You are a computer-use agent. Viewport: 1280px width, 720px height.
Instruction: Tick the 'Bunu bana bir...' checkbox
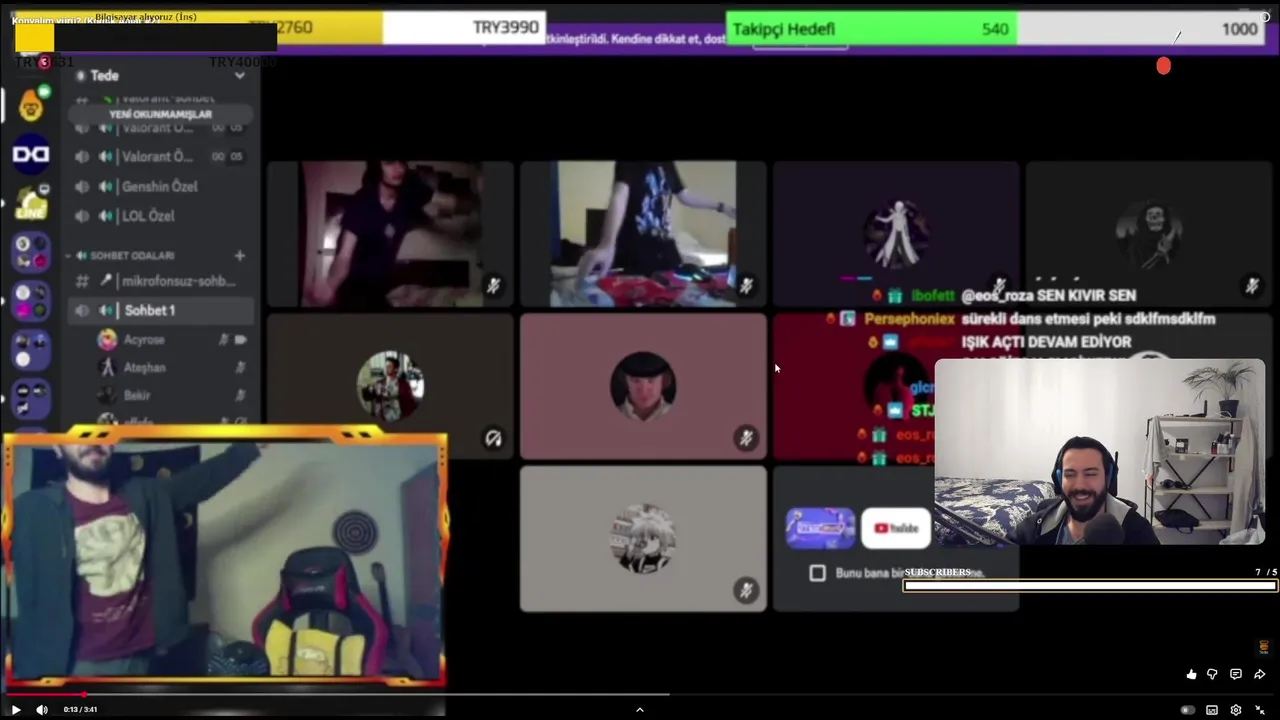(817, 573)
